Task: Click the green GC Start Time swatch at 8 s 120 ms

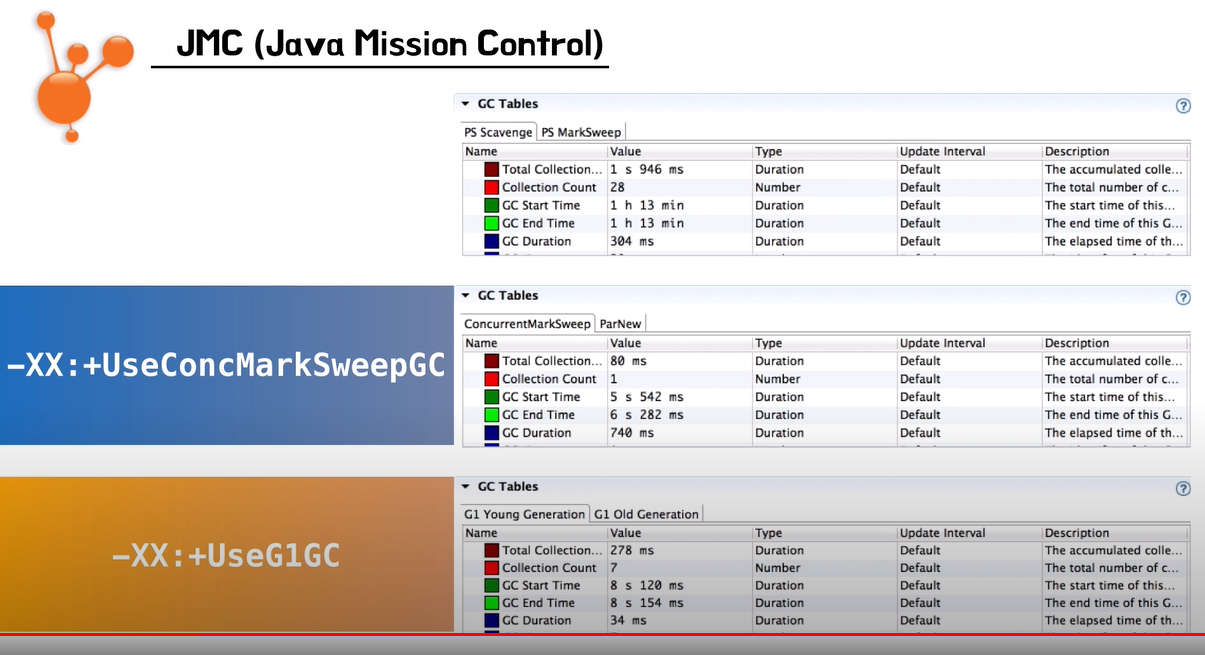Action: (x=491, y=586)
